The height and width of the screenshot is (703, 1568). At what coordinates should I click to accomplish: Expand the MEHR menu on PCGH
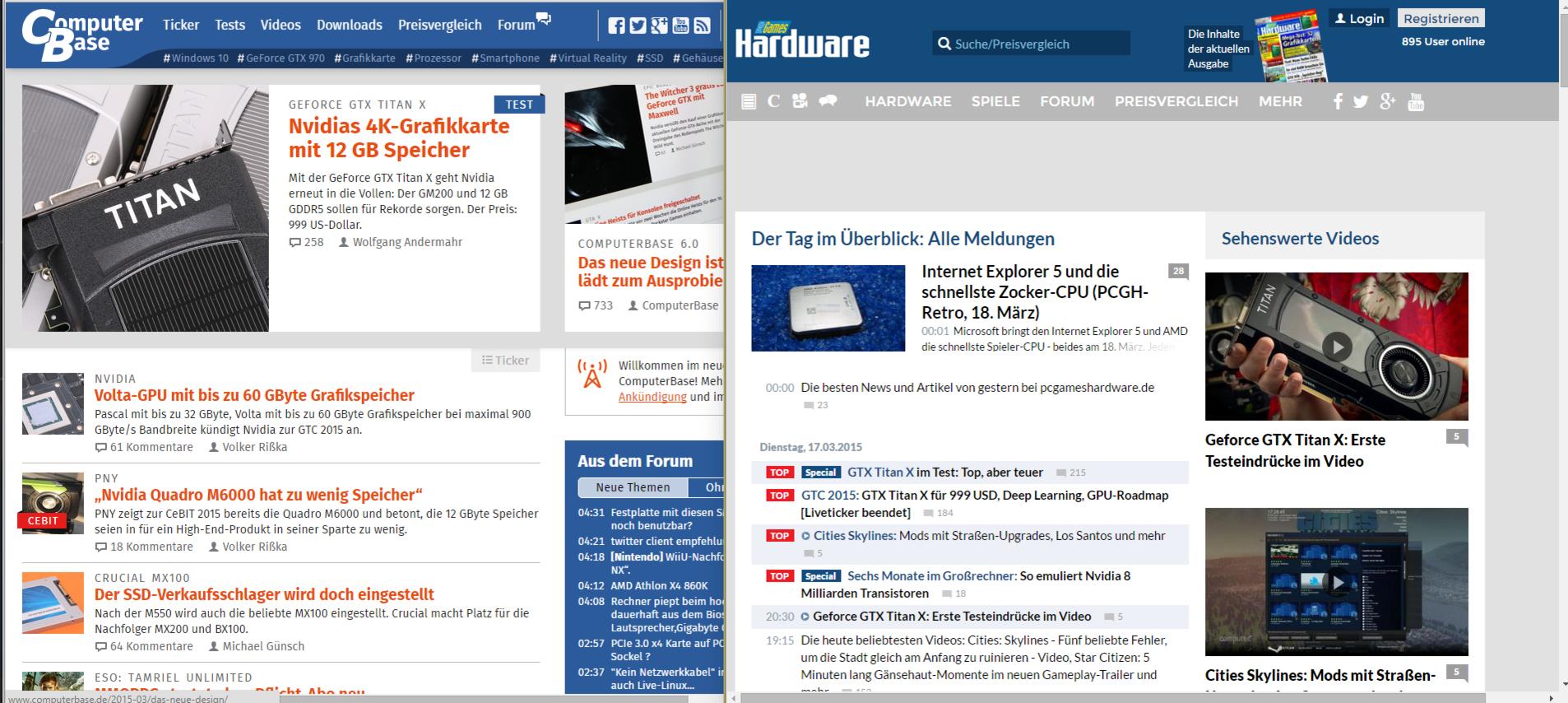coord(1280,101)
